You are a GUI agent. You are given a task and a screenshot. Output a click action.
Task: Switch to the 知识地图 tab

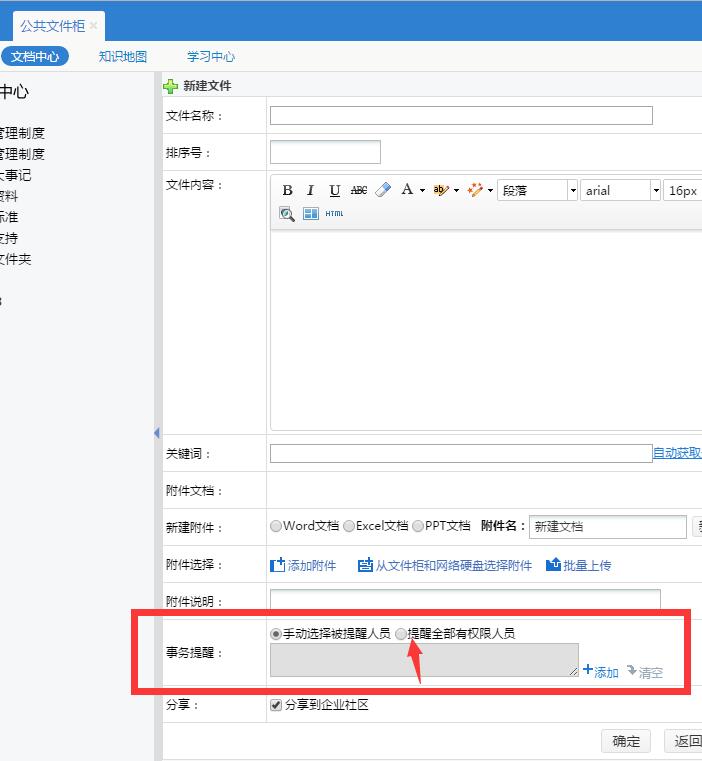(x=122, y=57)
